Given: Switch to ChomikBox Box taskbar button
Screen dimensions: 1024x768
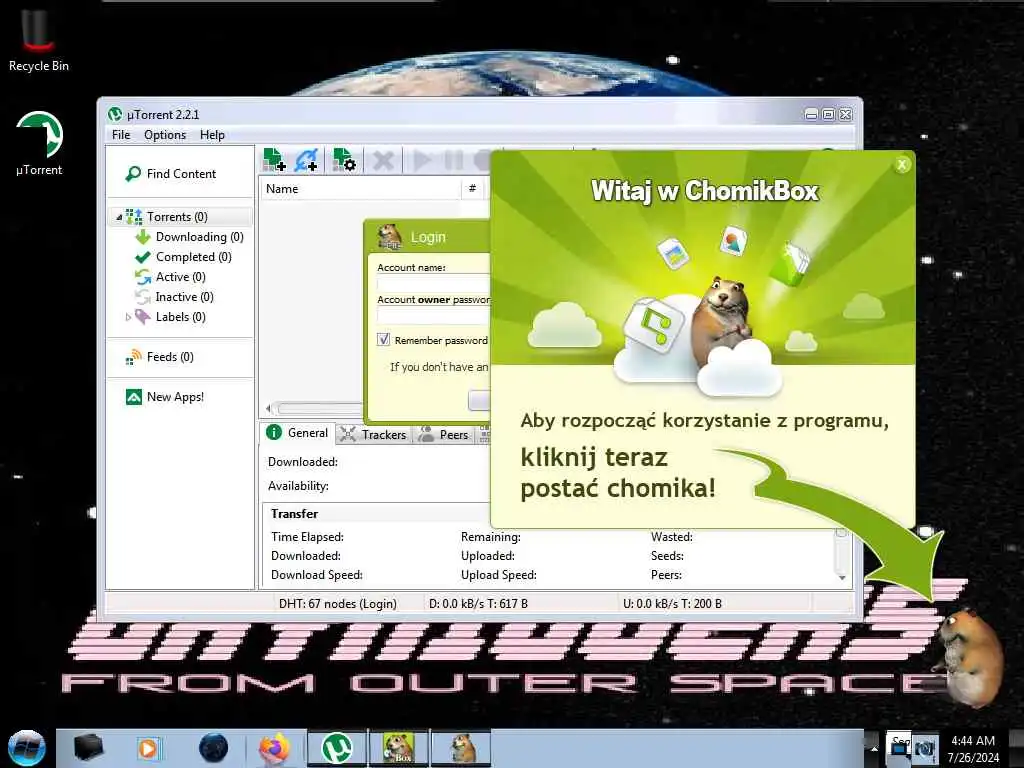Looking at the screenshot, I should tap(398, 748).
